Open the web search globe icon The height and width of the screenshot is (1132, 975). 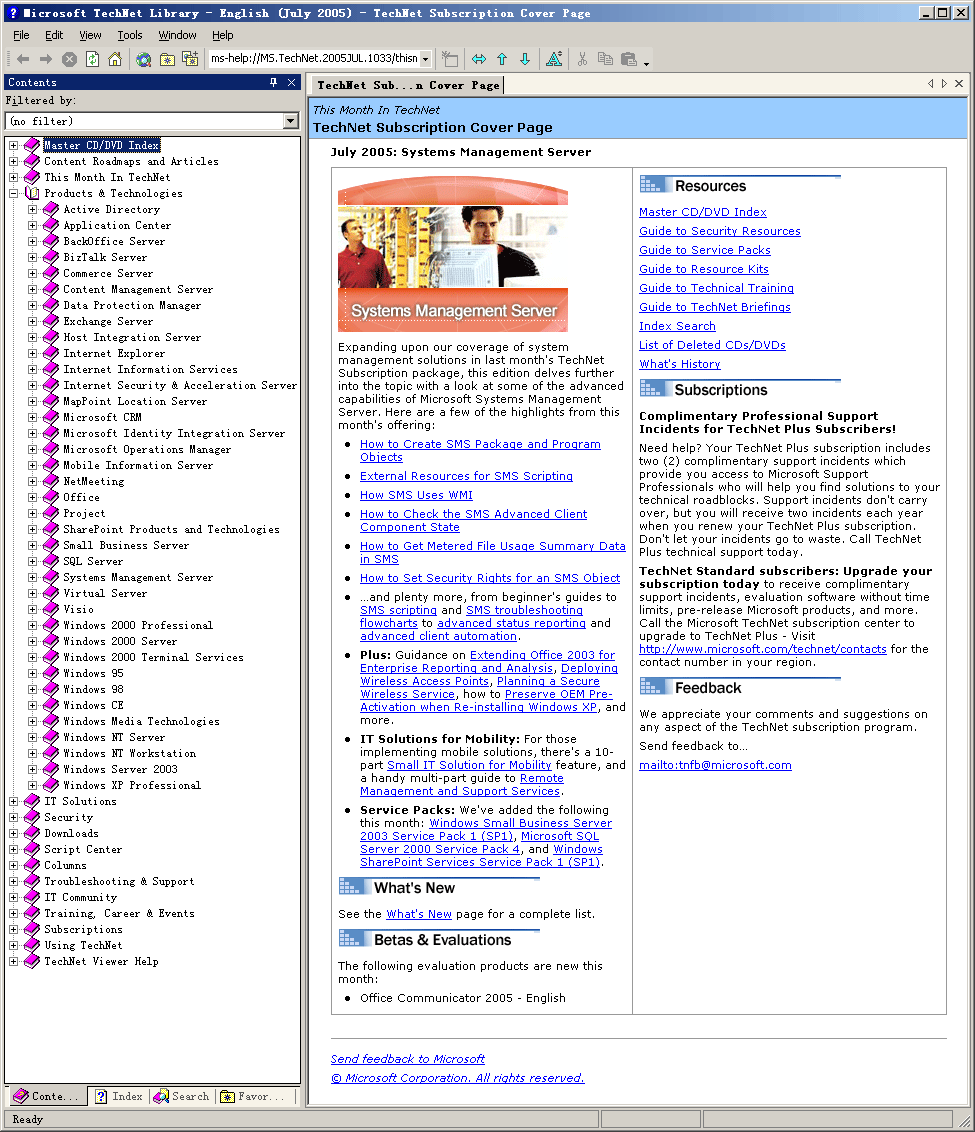[144, 59]
